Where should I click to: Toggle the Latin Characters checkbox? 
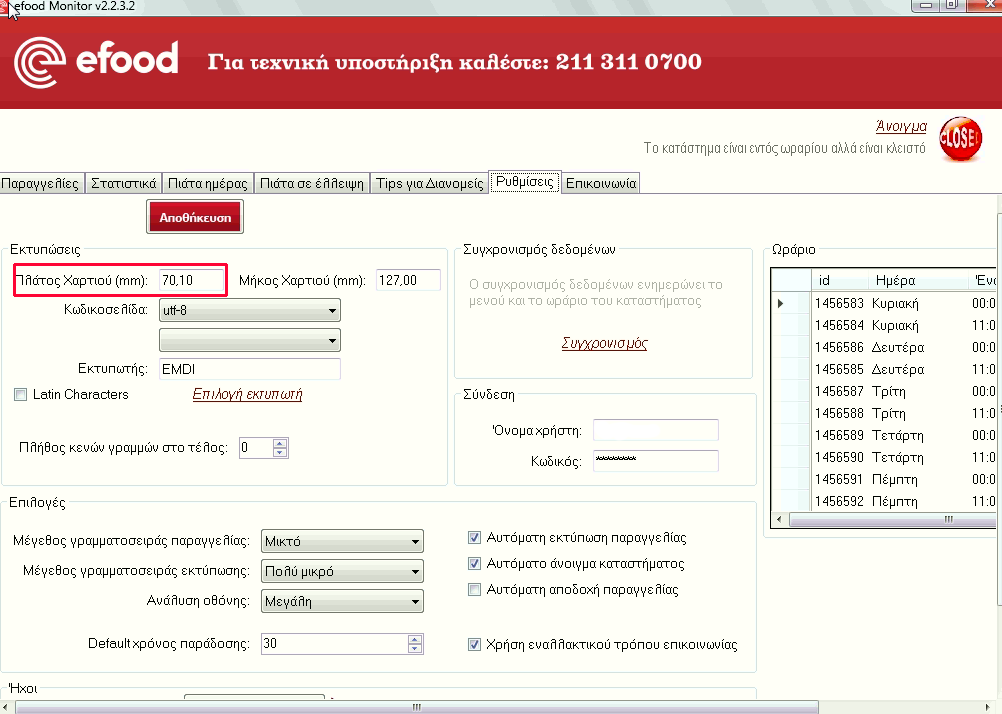coord(20,394)
